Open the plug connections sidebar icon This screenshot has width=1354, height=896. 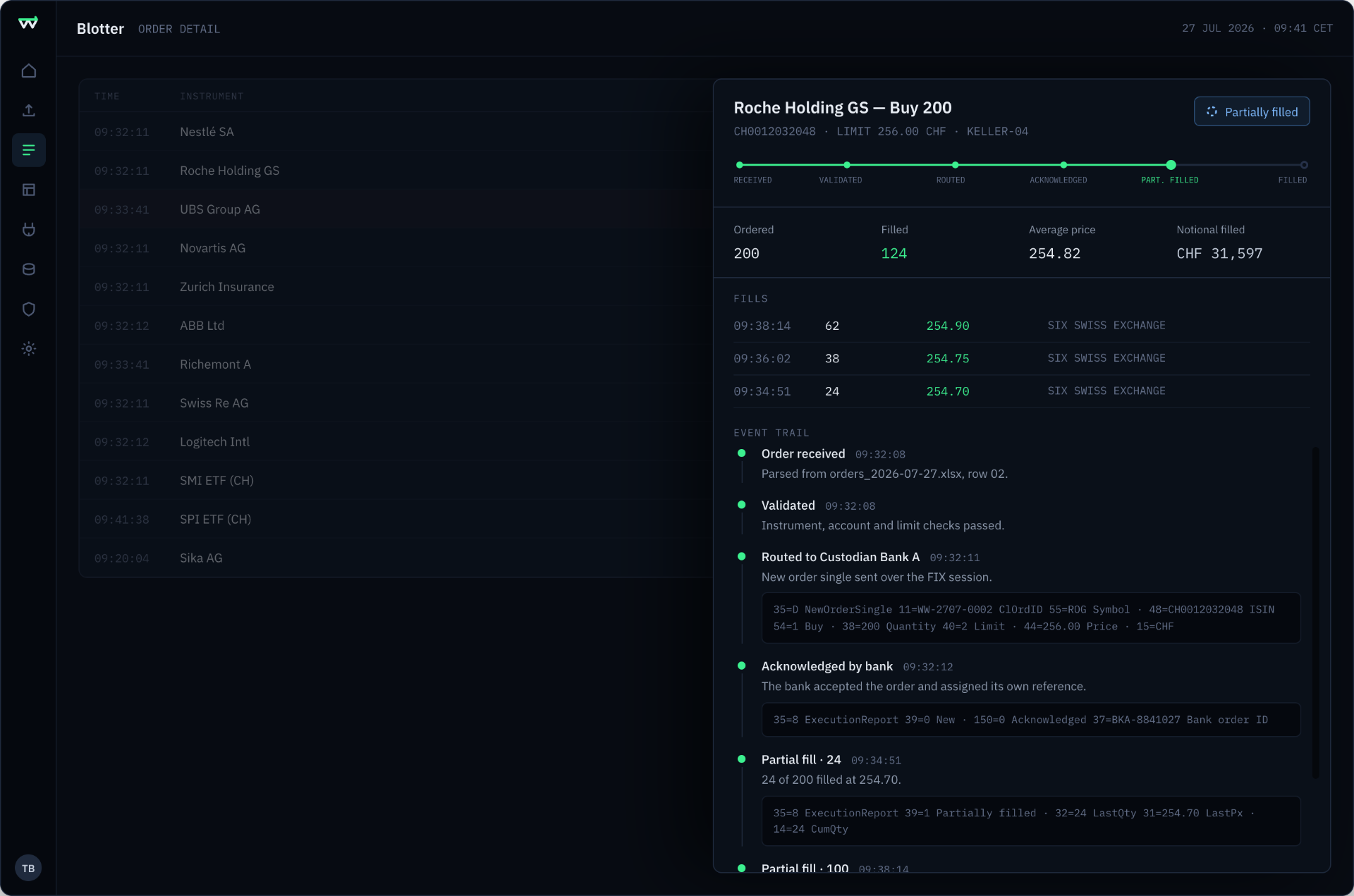click(x=29, y=229)
